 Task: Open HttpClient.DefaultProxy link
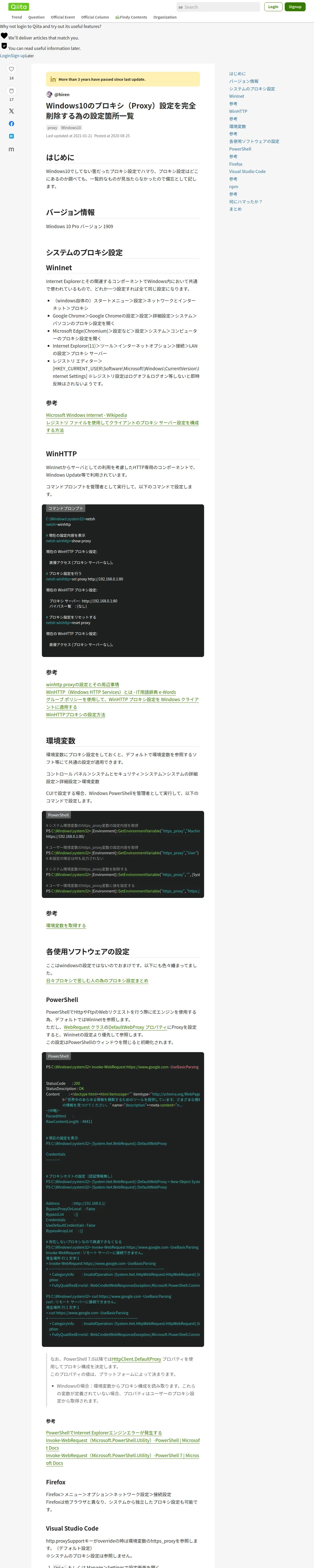[137, 1359]
